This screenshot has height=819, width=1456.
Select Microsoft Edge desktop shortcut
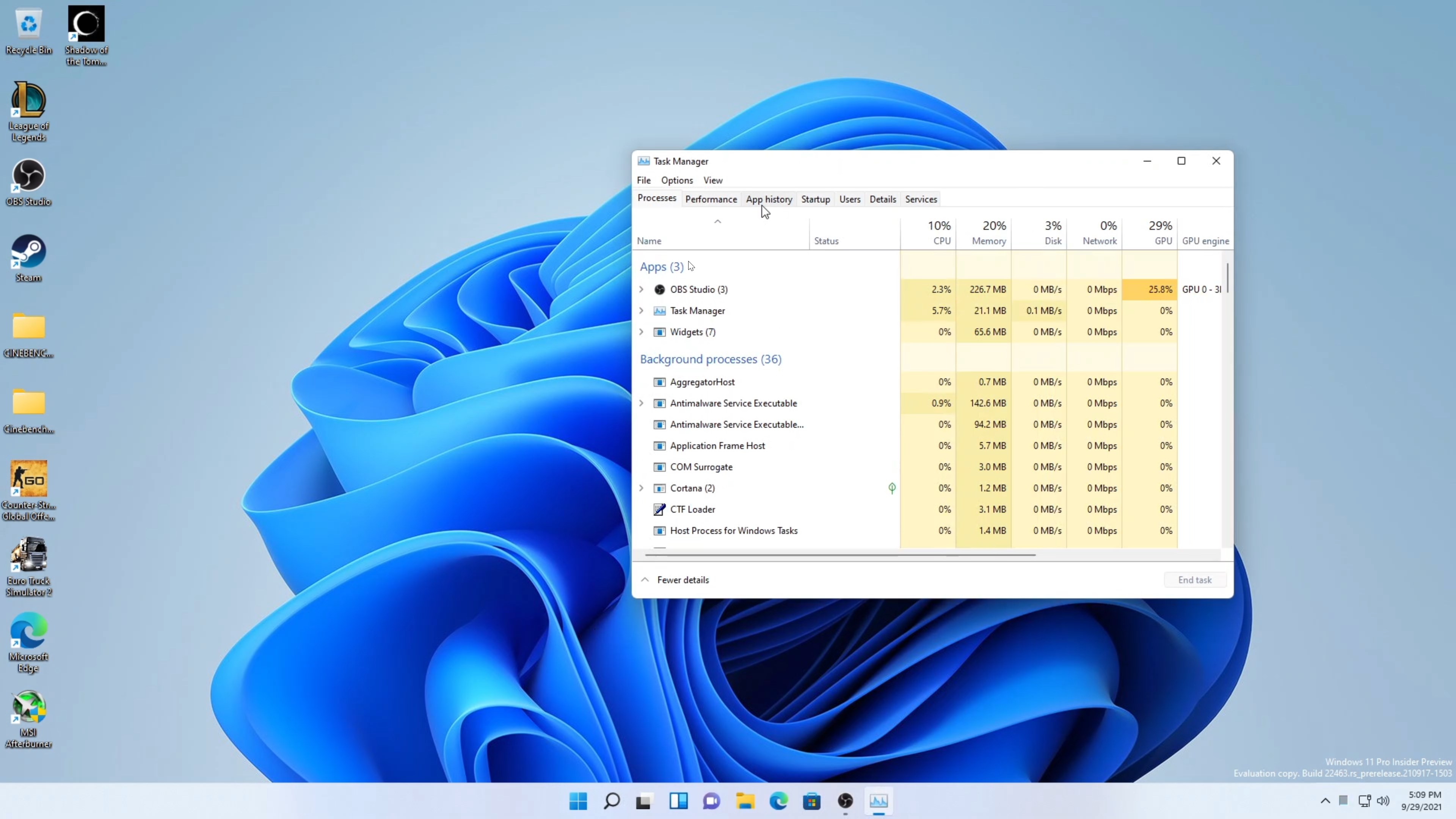click(28, 643)
